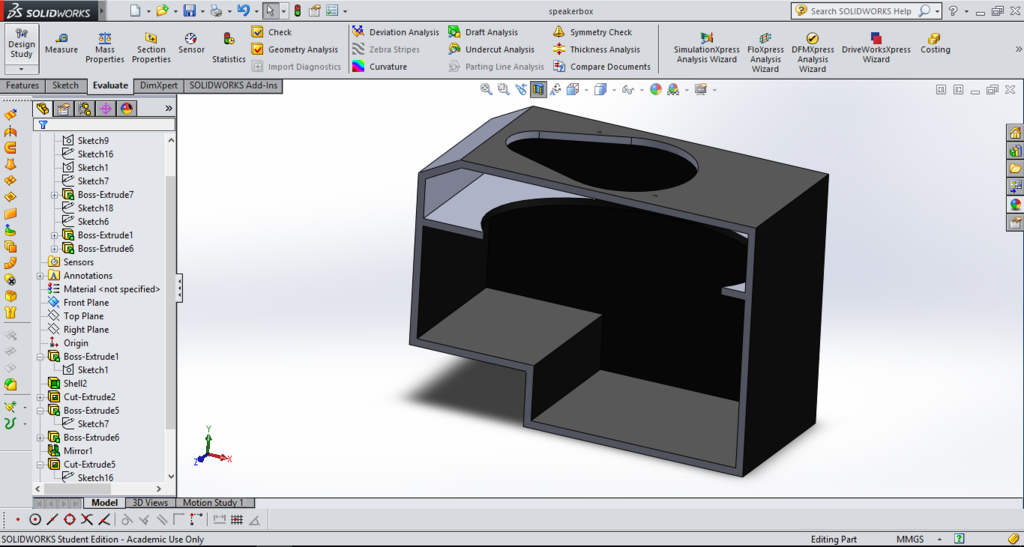This screenshot has width=1024, height=547.
Task: Open the MMGS unit system dropdown
Action: 939,539
